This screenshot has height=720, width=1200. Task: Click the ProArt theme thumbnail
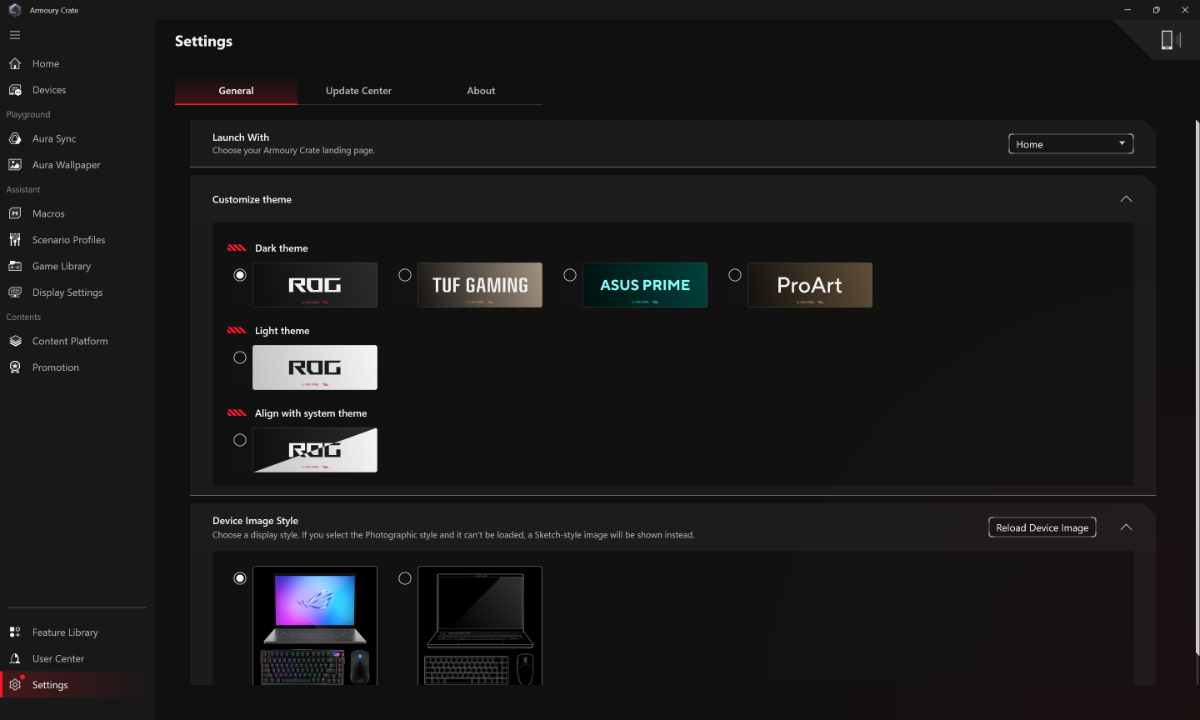810,285
